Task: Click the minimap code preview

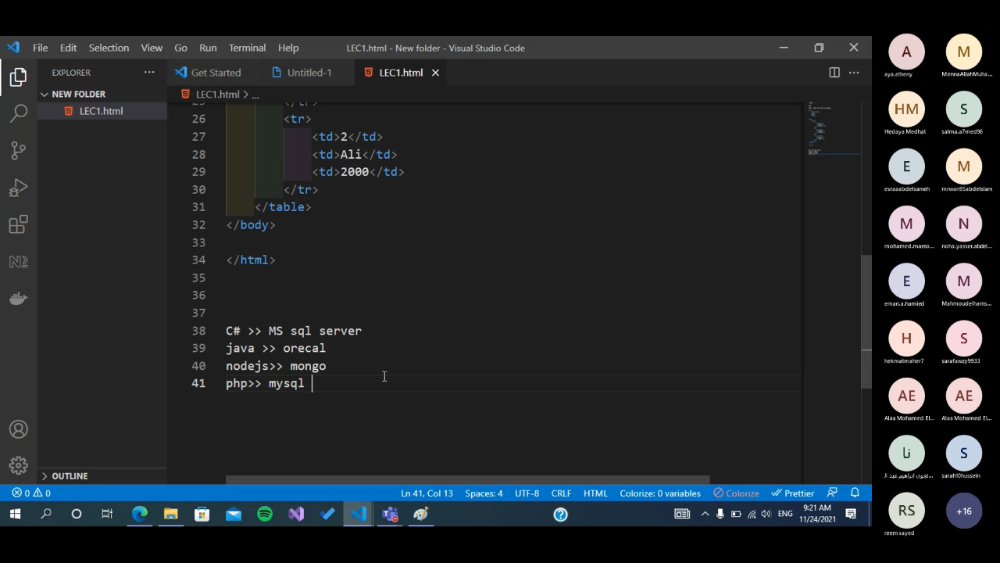Action: [x=832, y=129]
